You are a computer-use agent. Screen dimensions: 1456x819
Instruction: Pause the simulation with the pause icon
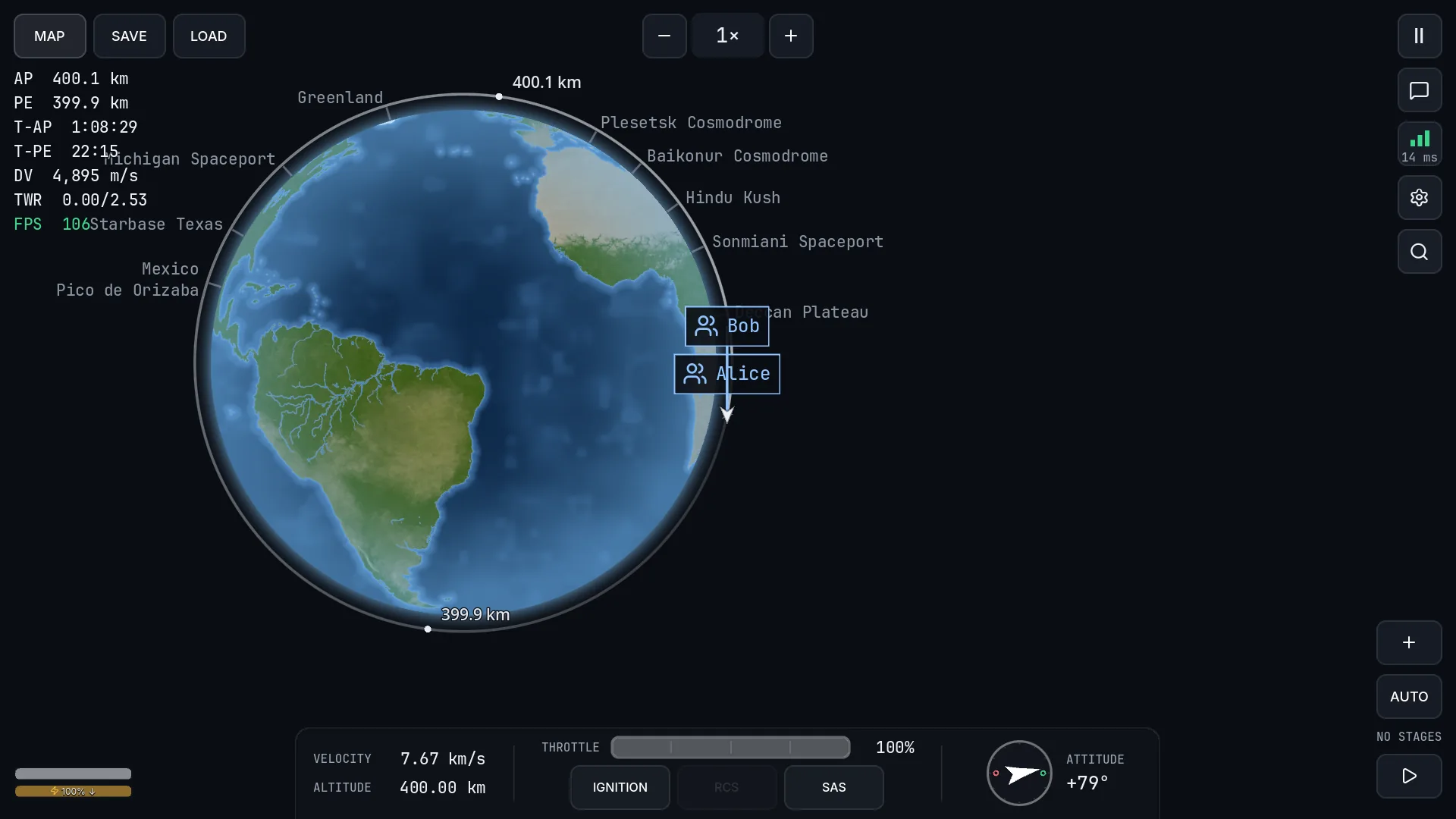(1419, 36)
